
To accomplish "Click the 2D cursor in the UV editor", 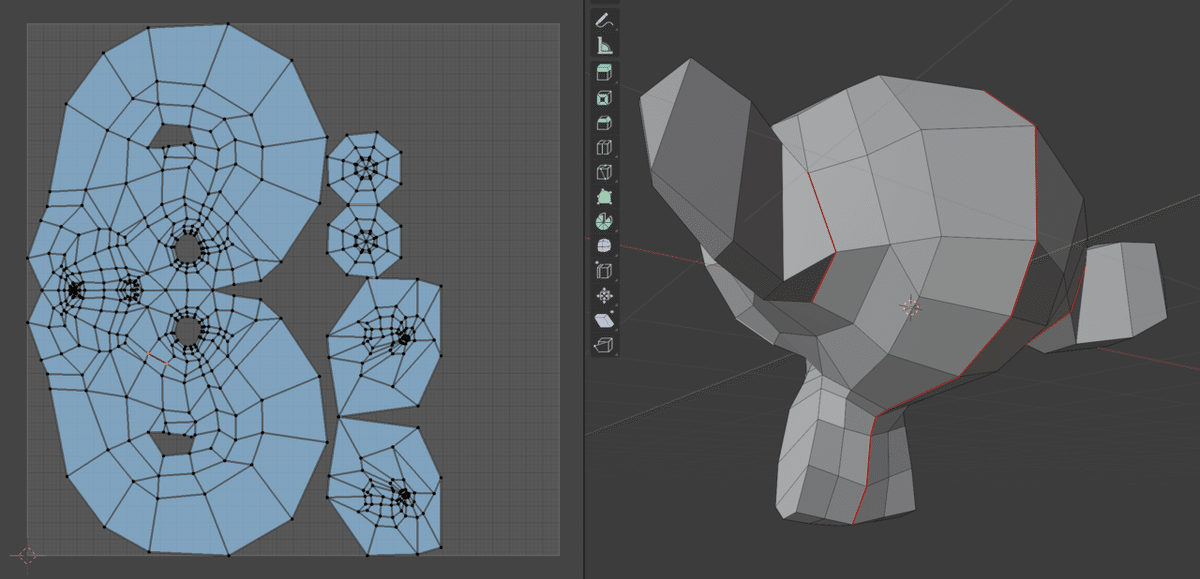I will coord(27,555).
